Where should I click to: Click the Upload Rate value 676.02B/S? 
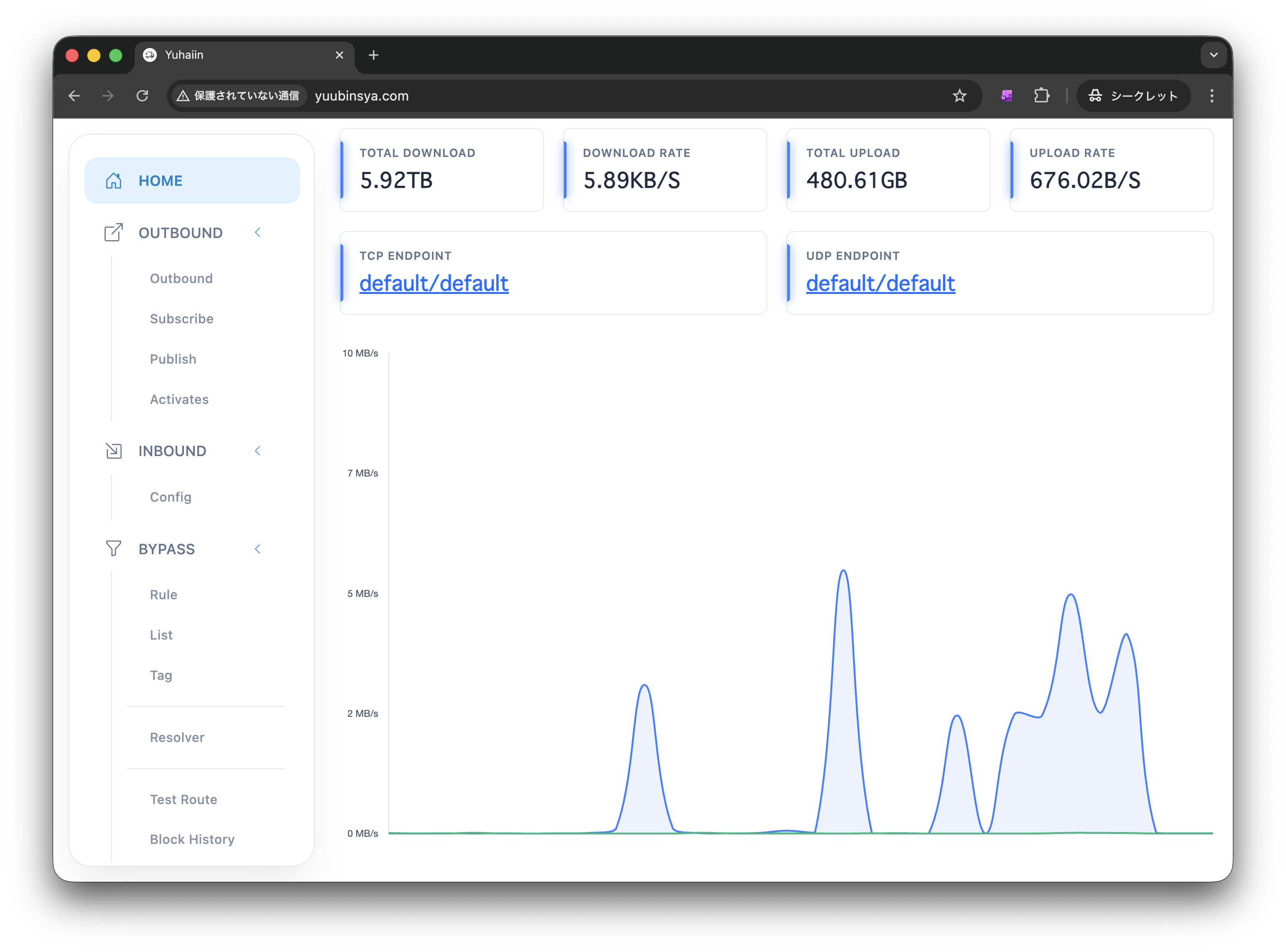[x=1085, y=180]
